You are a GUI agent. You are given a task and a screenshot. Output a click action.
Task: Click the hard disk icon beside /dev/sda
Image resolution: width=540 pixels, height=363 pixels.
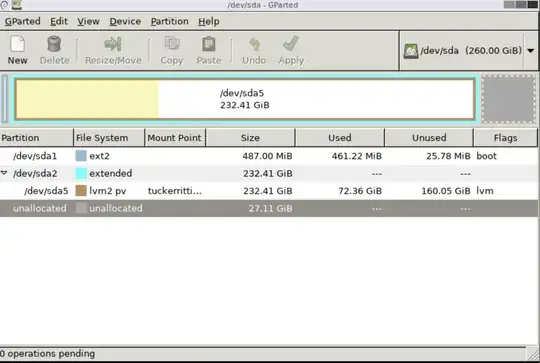(x=411, y=51)
